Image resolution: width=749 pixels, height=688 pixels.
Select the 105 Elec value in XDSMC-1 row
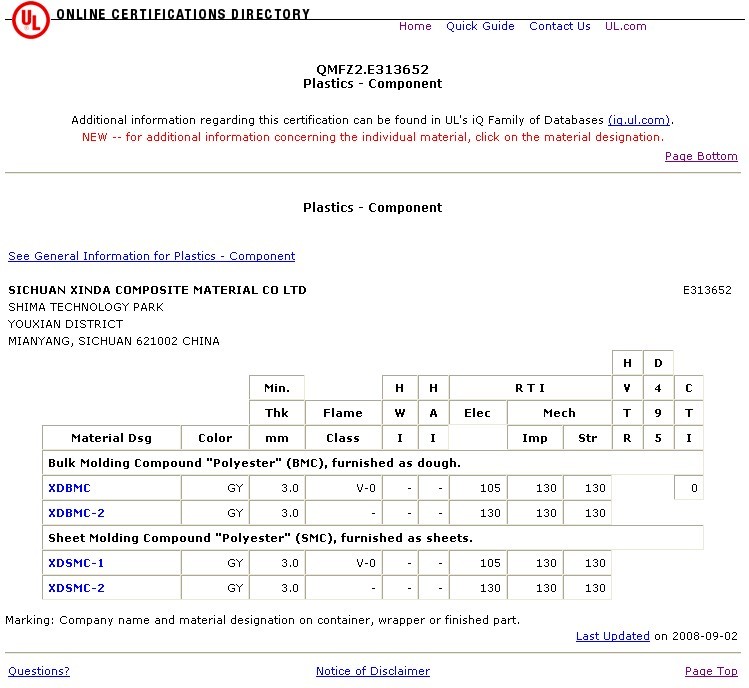[x=478, y=563]
